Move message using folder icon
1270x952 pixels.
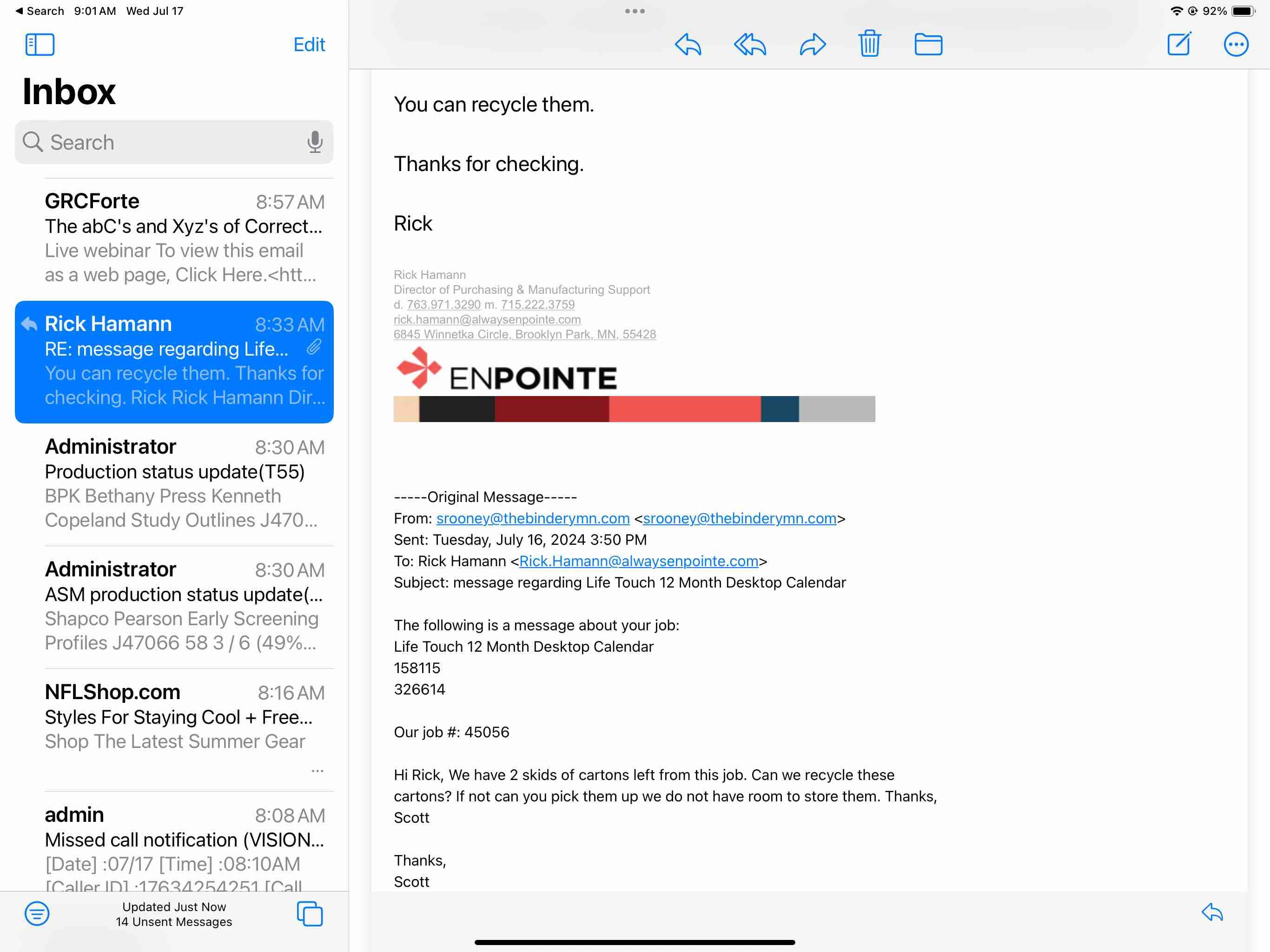click(x=928, y=45)
